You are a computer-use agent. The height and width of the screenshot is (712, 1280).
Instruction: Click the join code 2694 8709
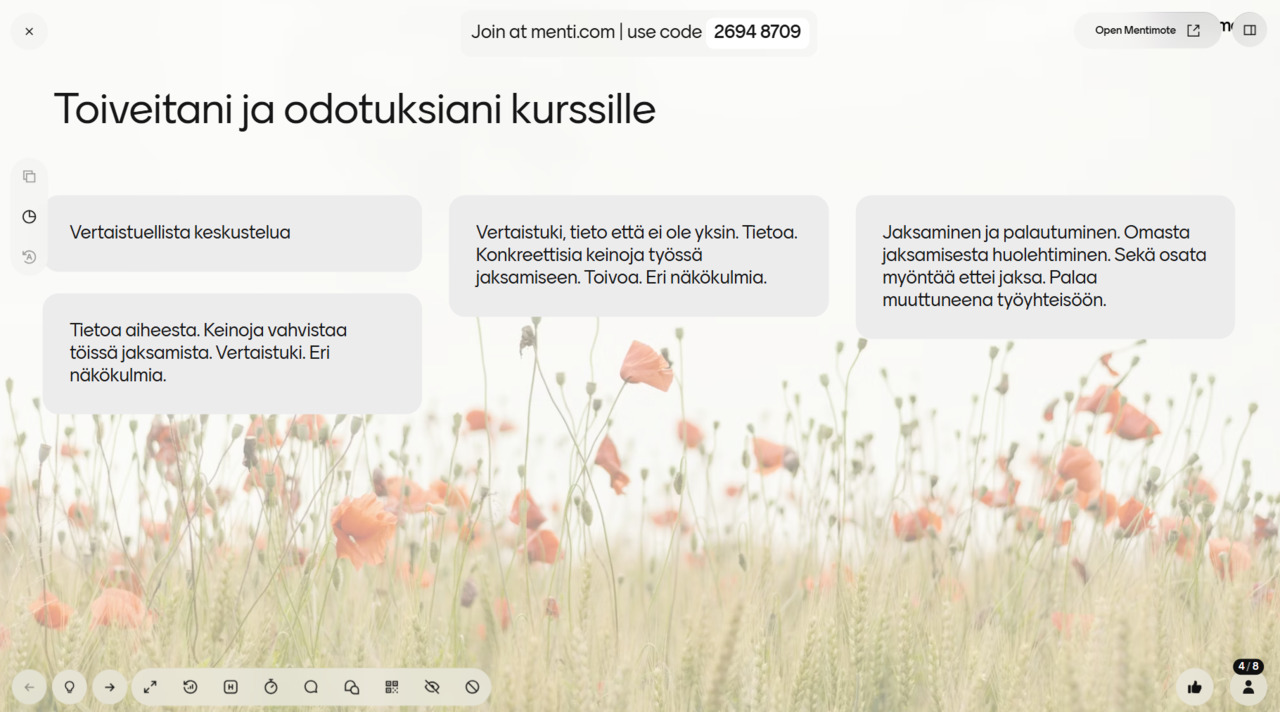pyautogui.click(x=757, y=32)
